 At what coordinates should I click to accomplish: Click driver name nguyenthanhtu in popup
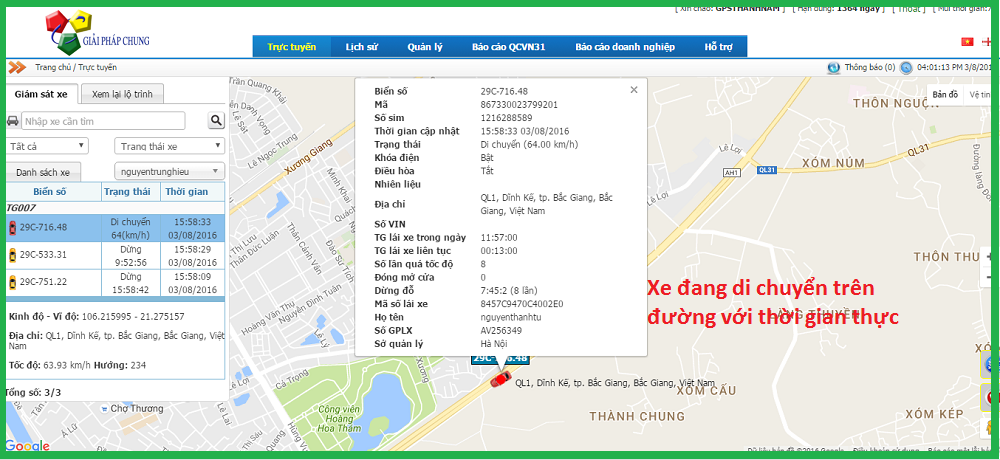[x=511, y=317]
